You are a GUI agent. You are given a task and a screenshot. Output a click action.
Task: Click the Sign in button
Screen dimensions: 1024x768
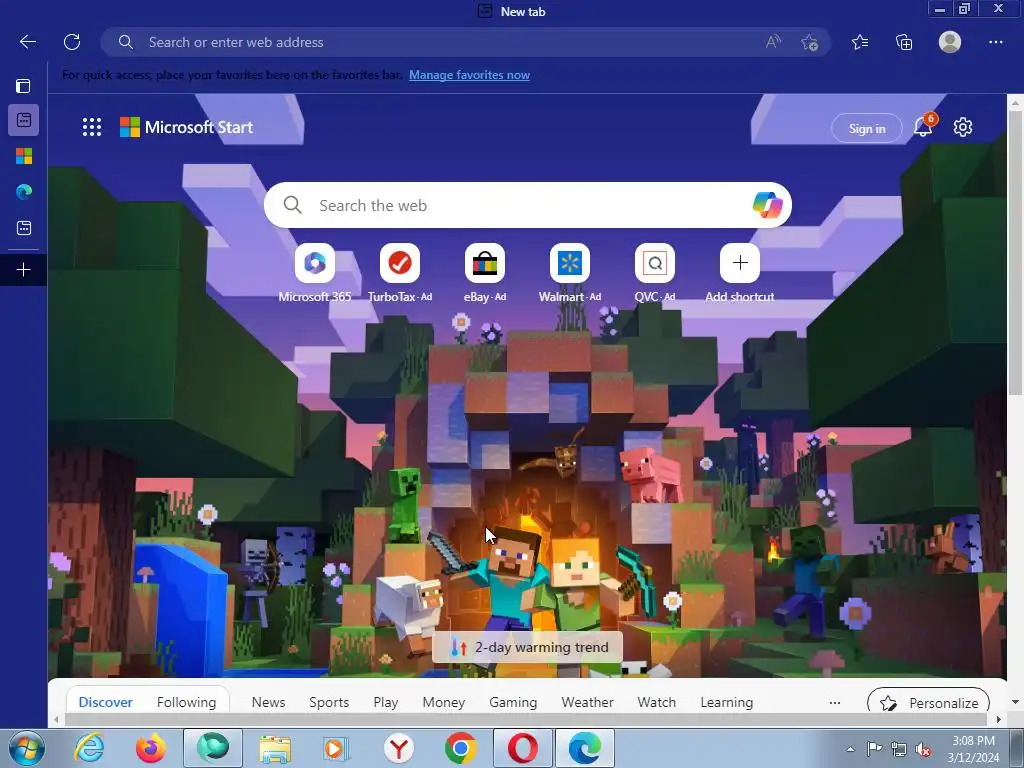(x=867, y=129)
